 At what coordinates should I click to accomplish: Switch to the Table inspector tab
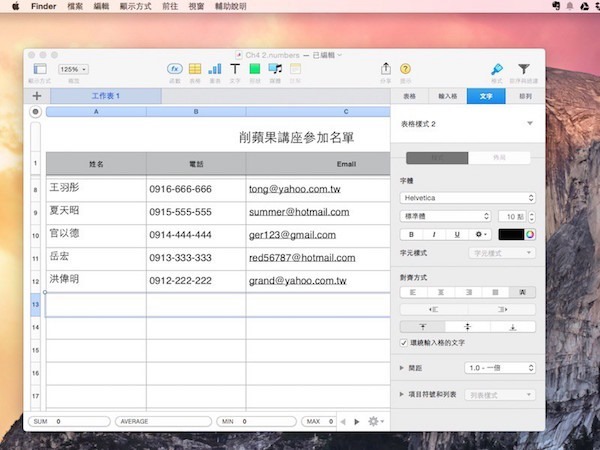coord(409,96)
